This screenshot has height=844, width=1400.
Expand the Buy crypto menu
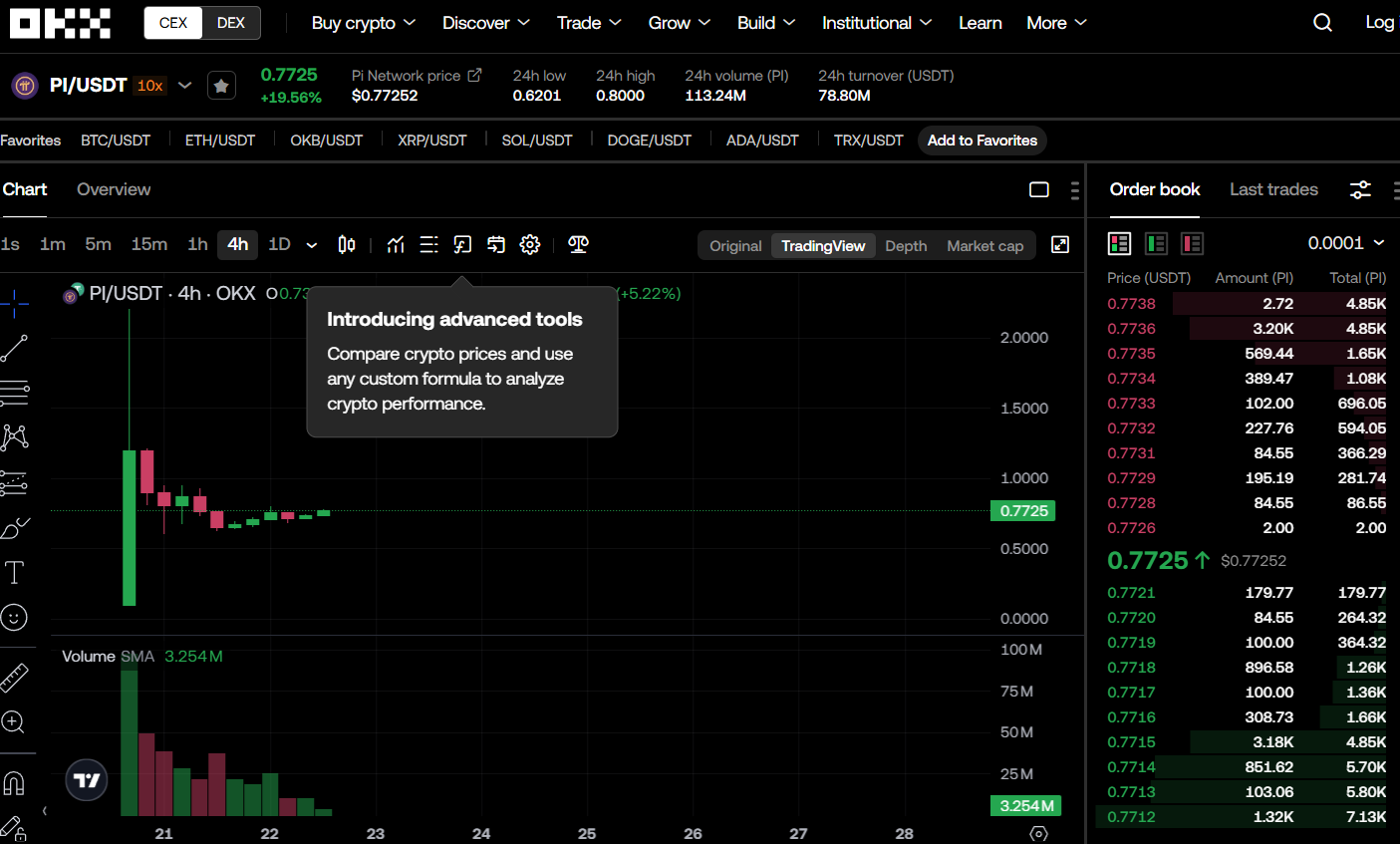[x=364, y=23]
